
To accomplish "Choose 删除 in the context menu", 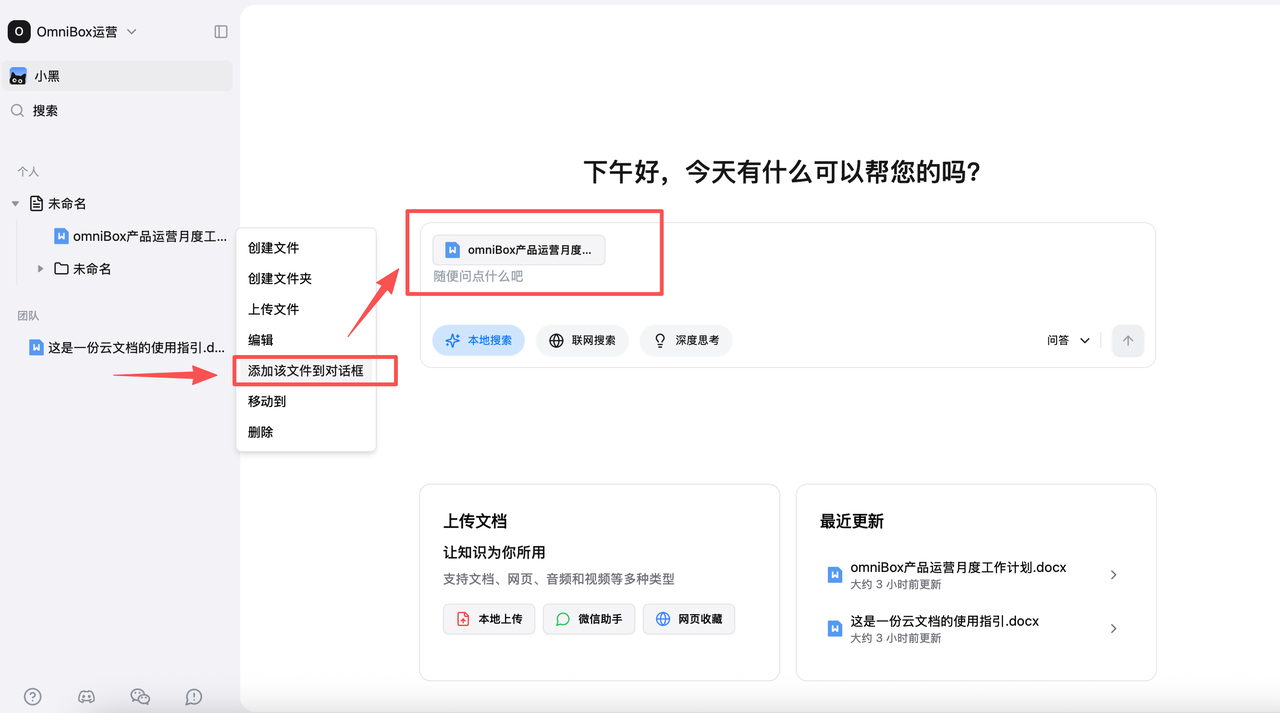I will point(261,432).
